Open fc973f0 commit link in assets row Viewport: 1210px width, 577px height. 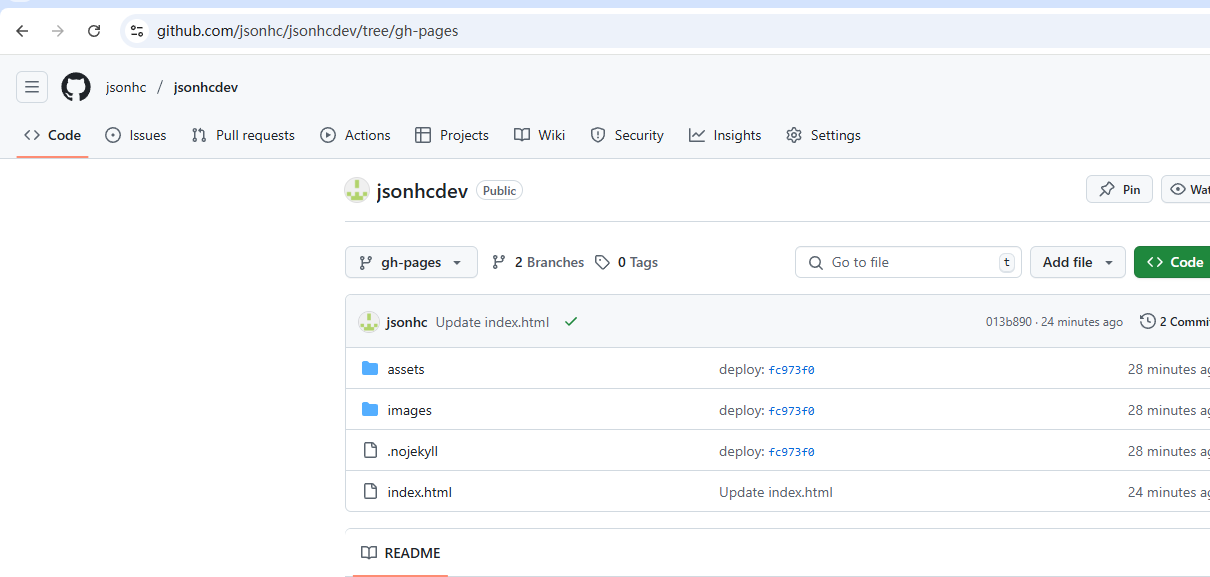792,370
